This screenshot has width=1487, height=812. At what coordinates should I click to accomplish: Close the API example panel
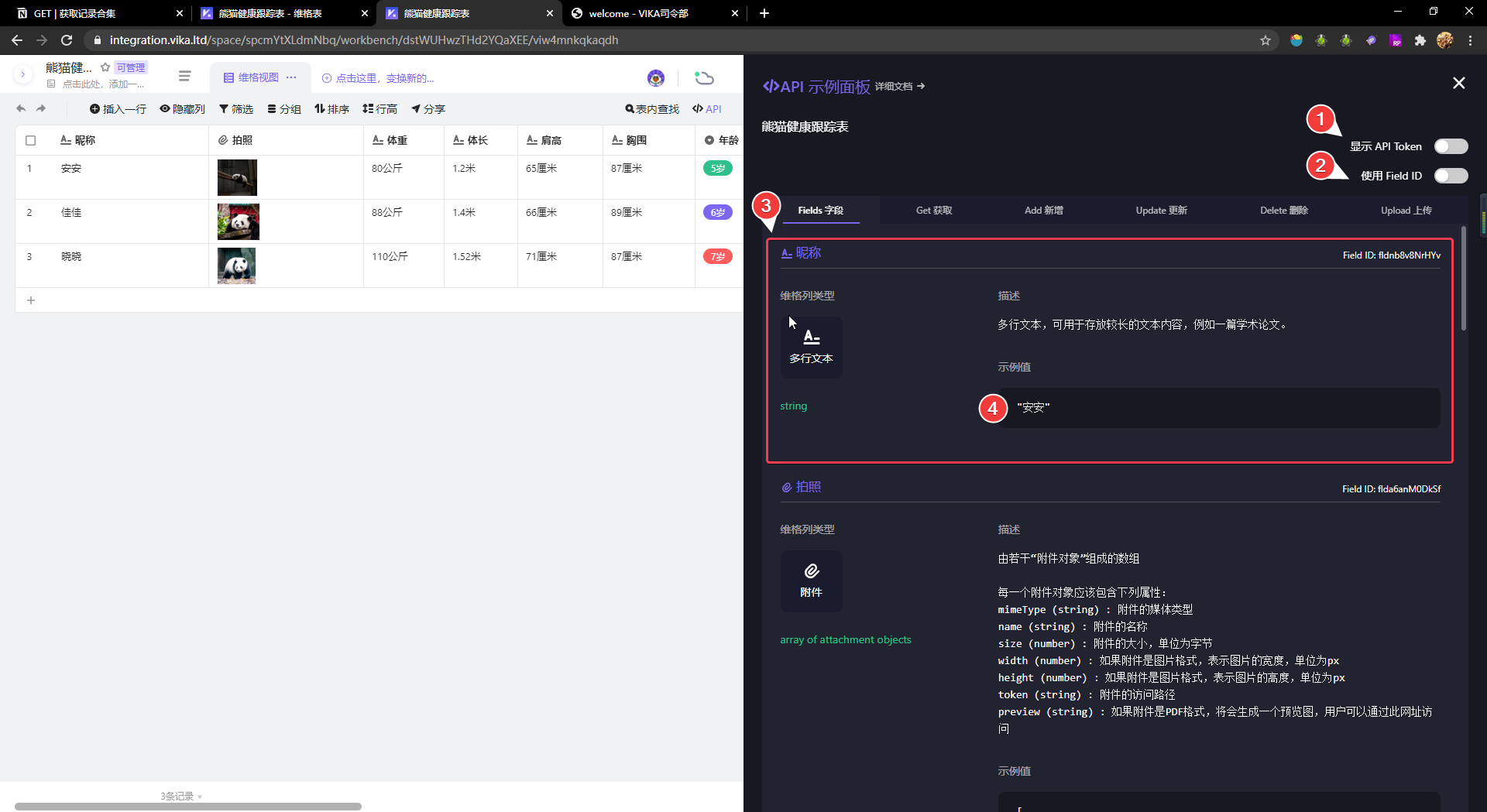(x=1458, y=83)
